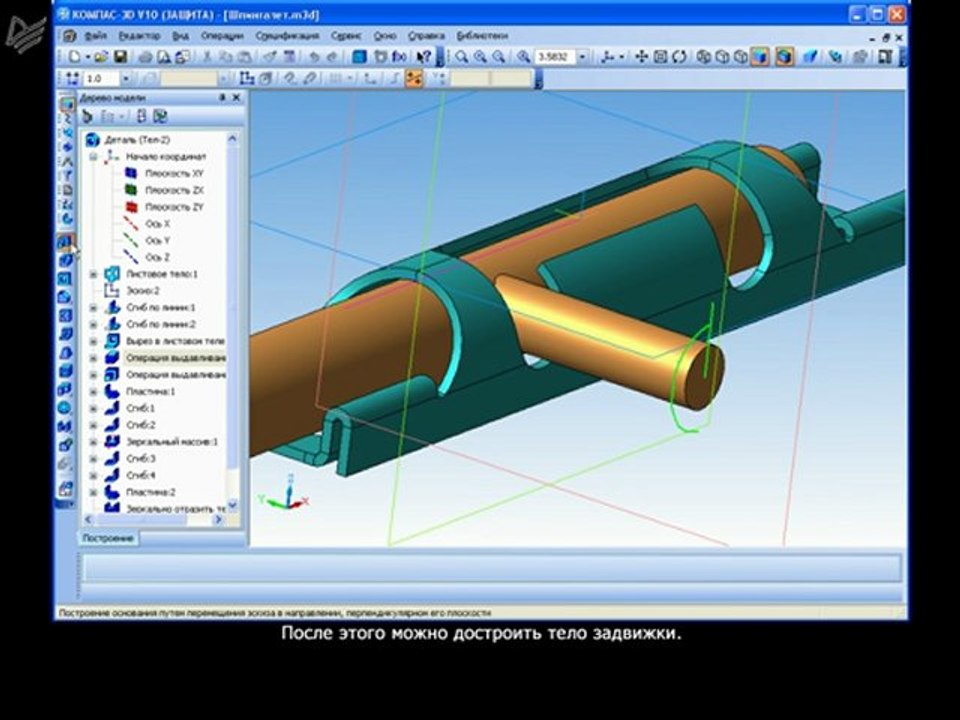
Task: Click the model tree scroll down arrow
Action: 232,506
